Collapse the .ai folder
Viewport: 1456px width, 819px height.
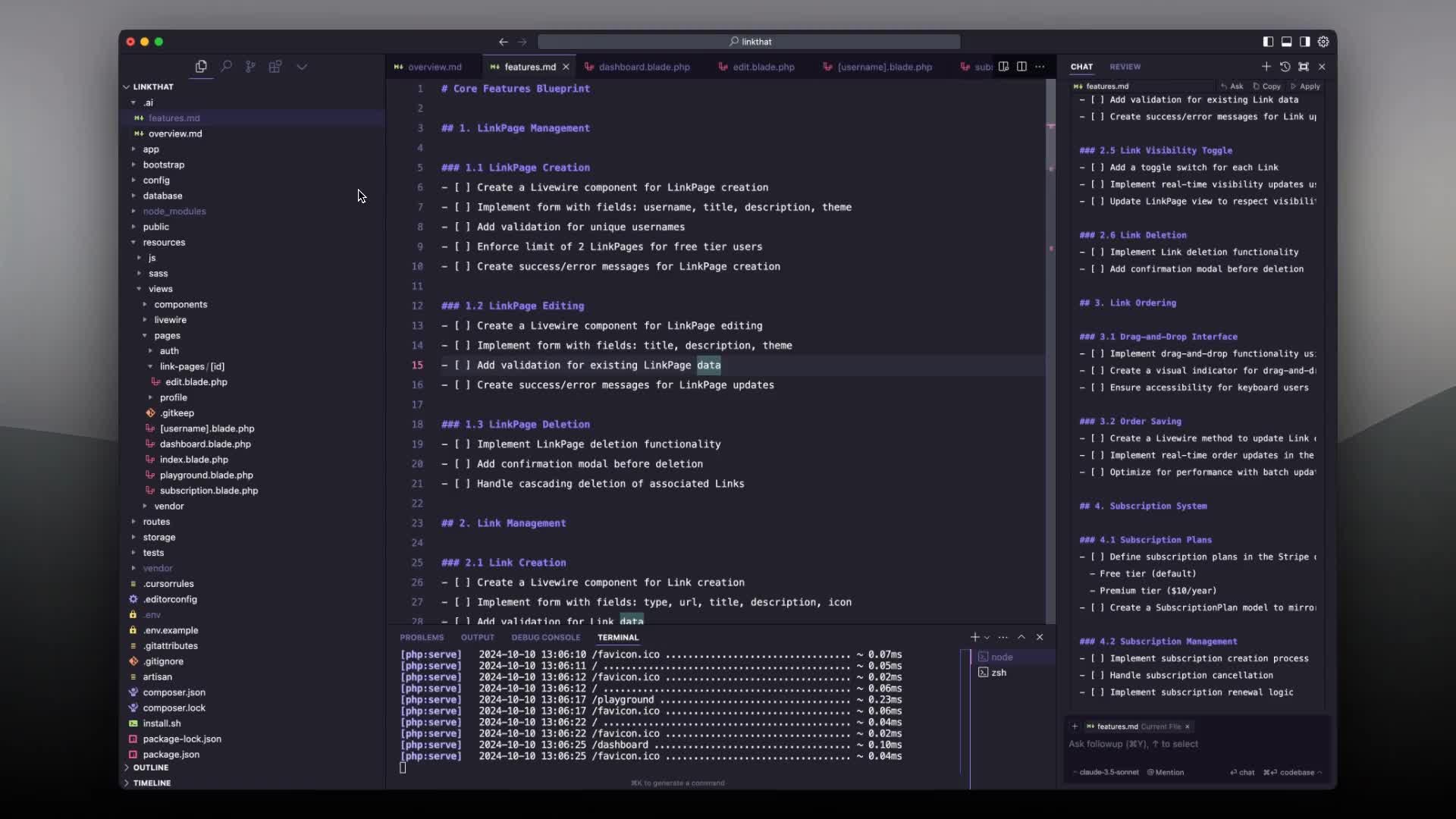252,103
